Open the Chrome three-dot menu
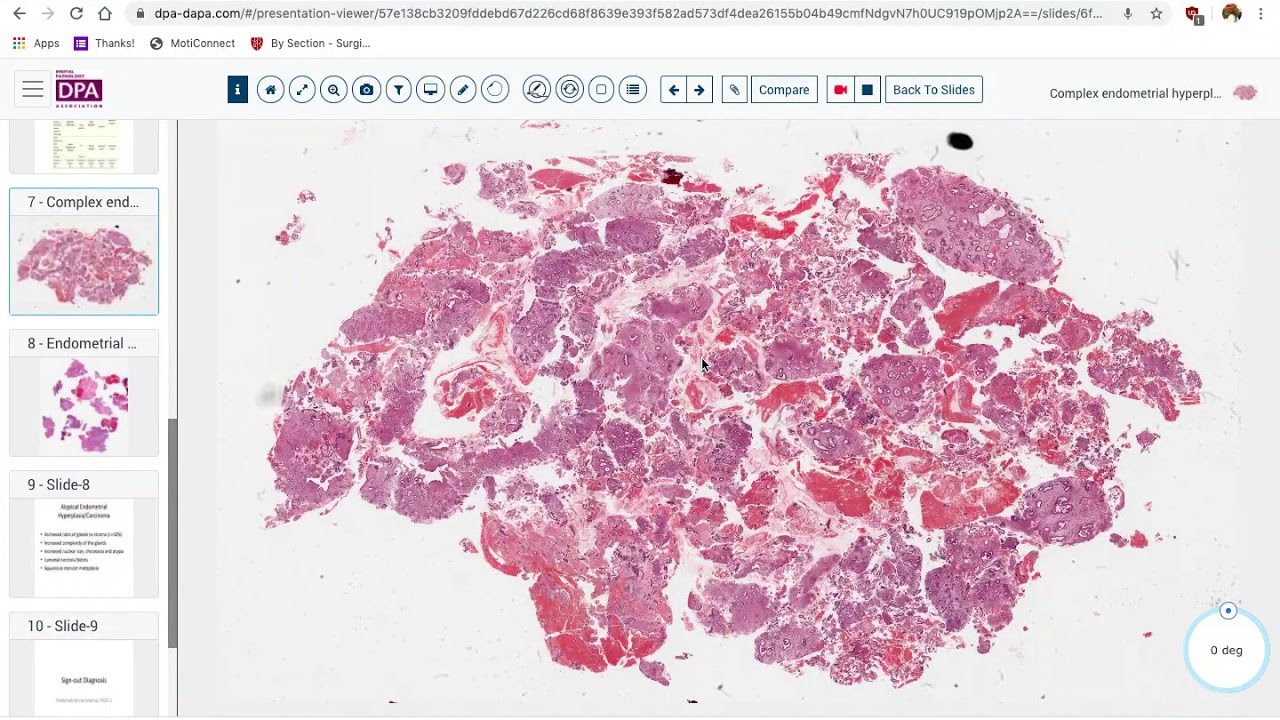 pos(1262,14)
